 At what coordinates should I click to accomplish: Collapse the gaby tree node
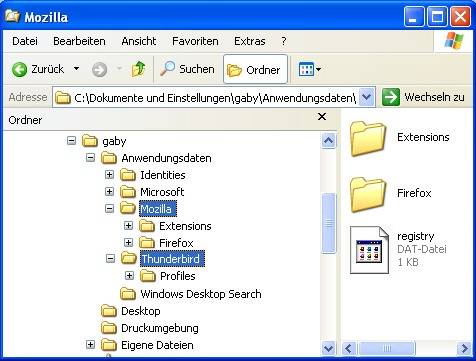(71, 141)
